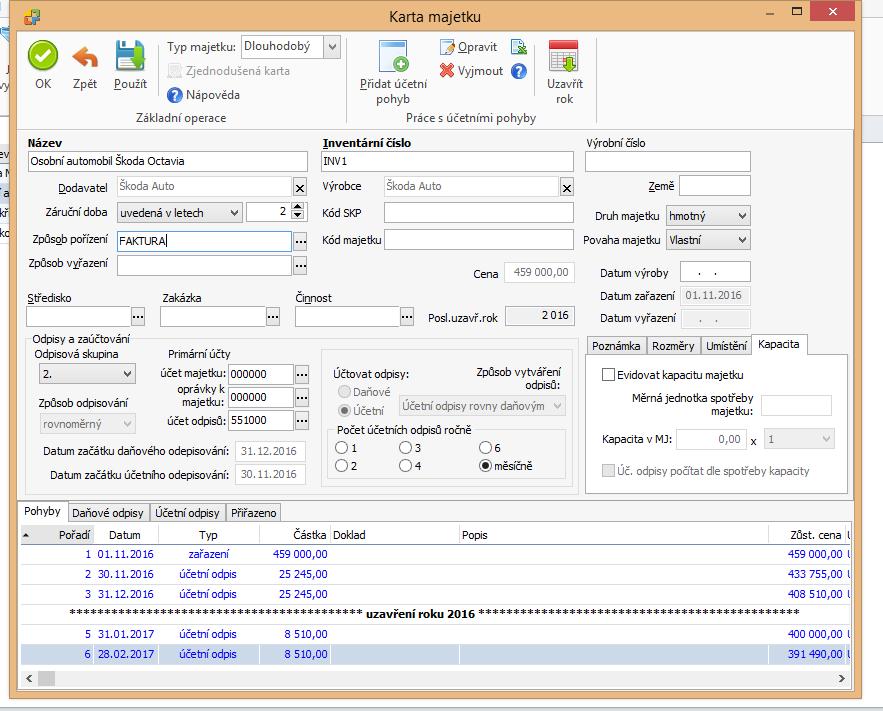Open Nápověda help in Základní operace
The image size is (883, 711).
coord(203,95)
